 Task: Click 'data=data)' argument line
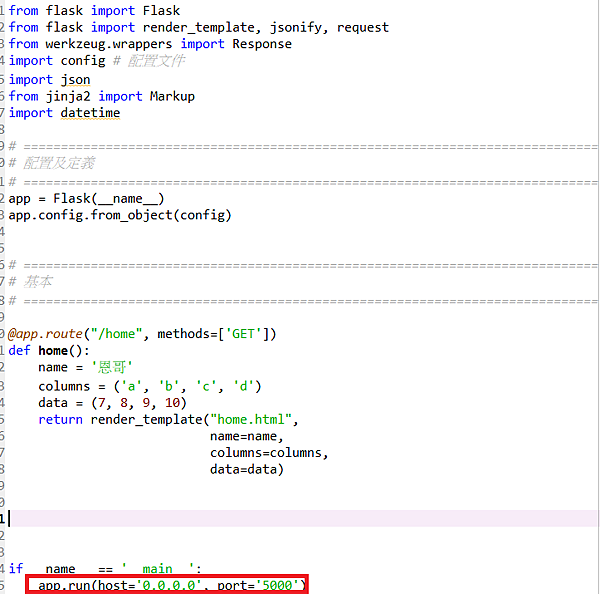[247, 470]
